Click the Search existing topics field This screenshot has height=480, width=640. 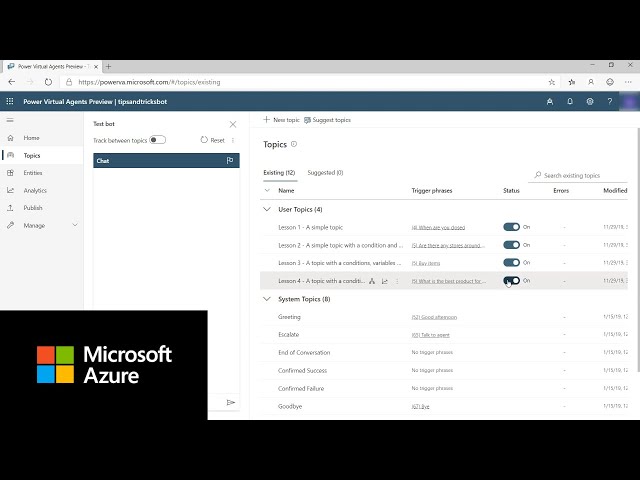pyautogui.click(x=578, y=176)
